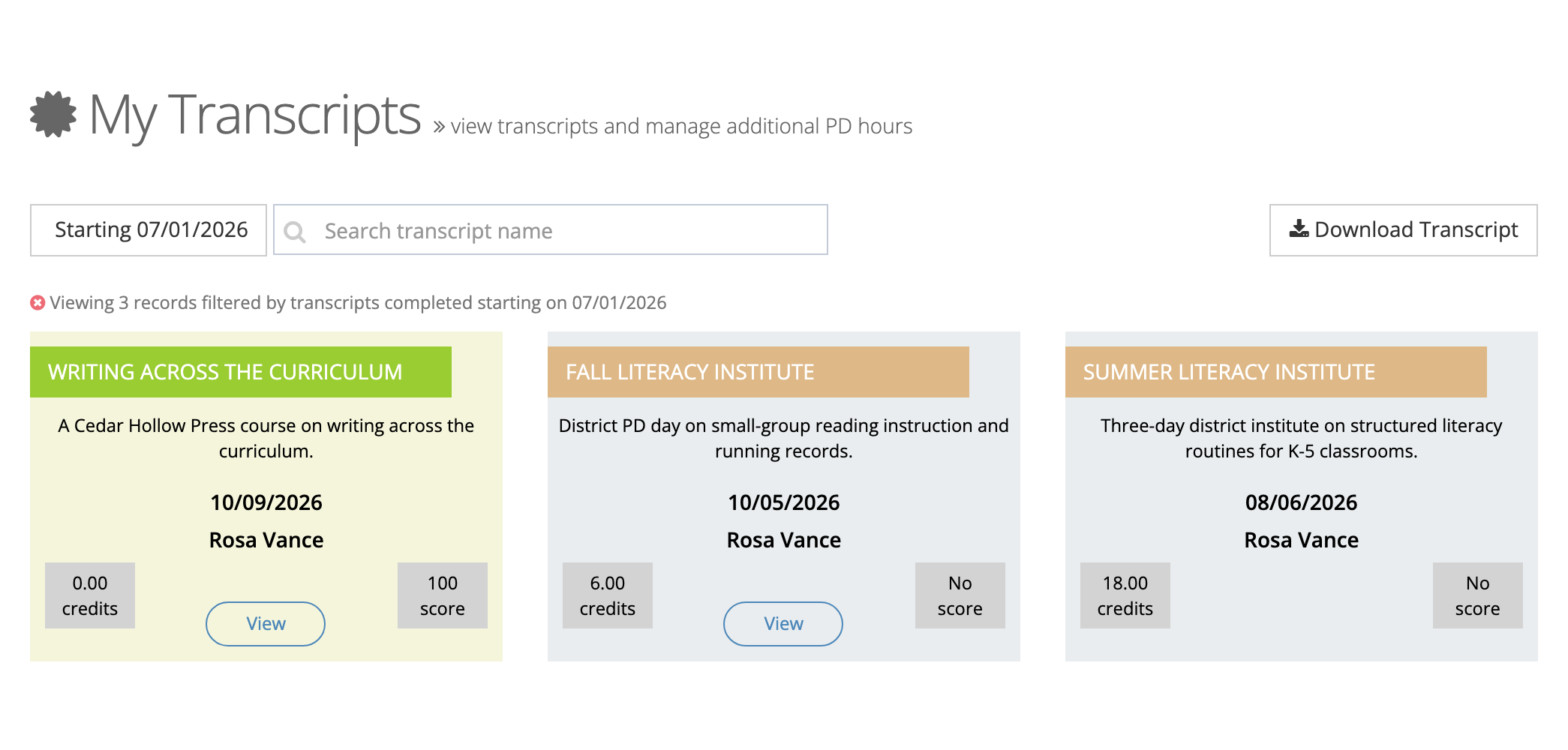Click the date 10/05/2026
Viewport: 1568px width, 750px height.
pos(784,502)
